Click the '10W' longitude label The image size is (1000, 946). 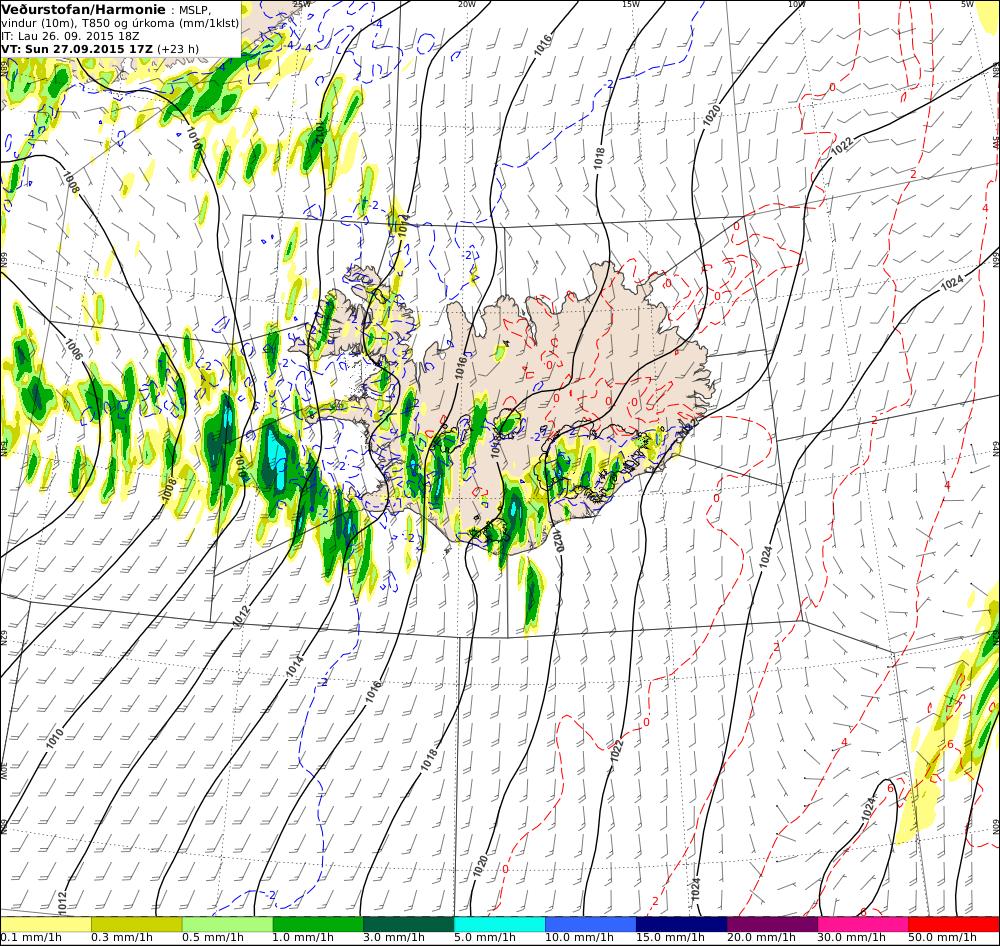tap(797, 4)
